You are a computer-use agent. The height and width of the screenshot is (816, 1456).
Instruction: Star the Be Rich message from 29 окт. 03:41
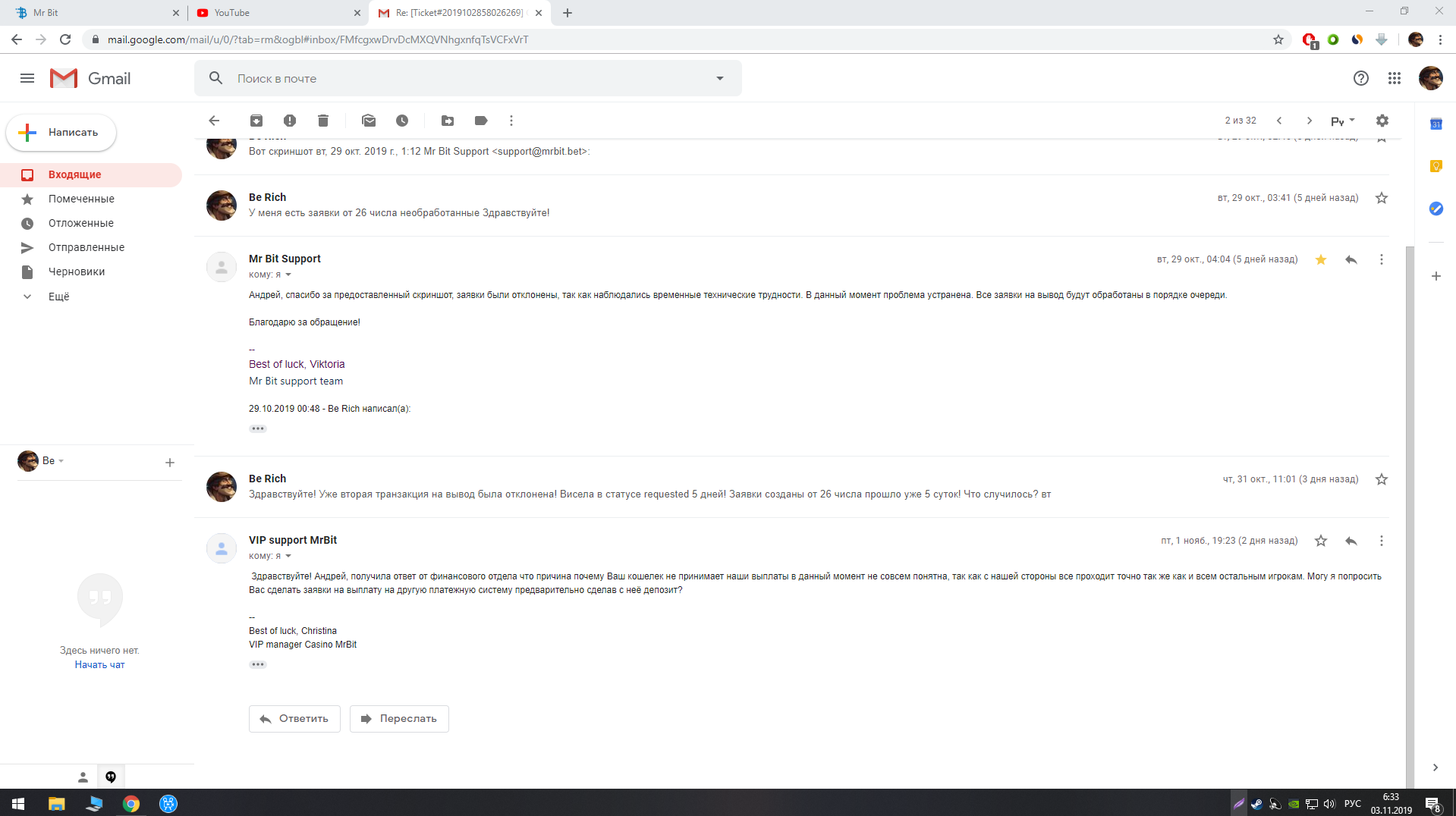pyautogui.click(x=1382, y=198)
